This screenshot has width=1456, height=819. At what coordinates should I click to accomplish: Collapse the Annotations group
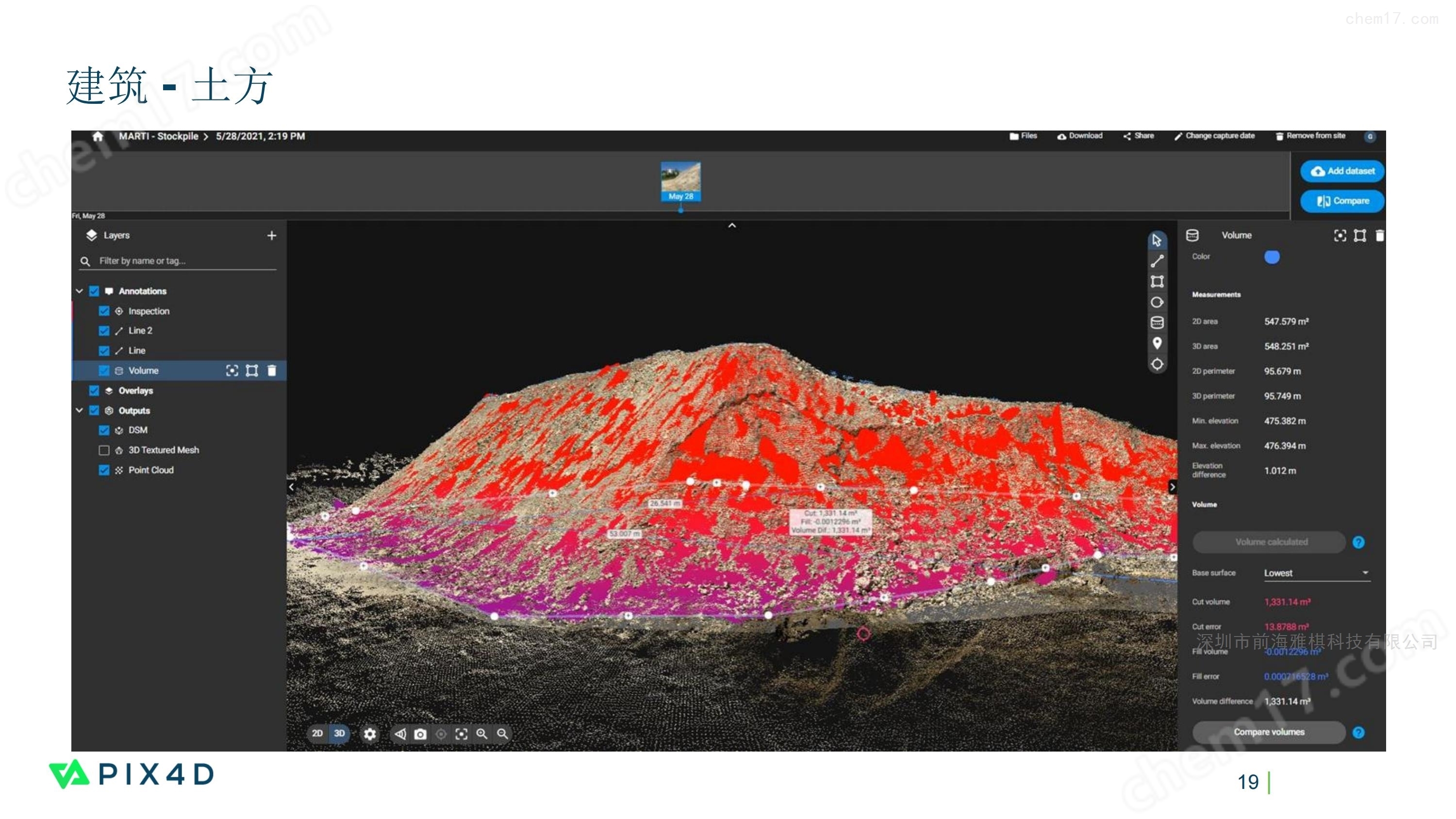79,291
